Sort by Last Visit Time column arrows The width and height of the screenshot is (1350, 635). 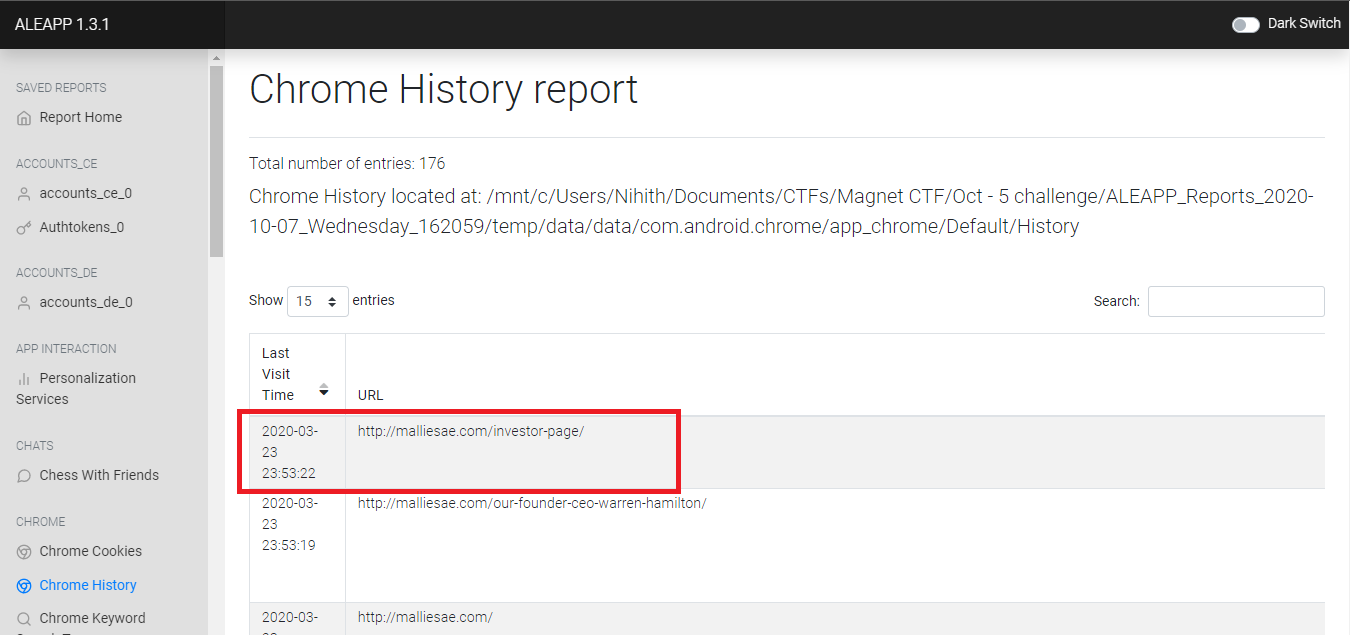pos(323,389)
